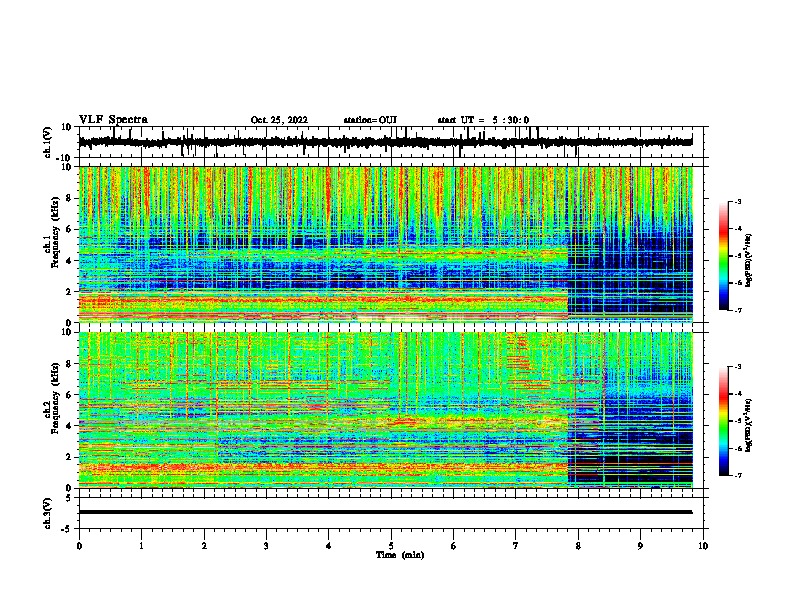This screenshot has width=792, height=612.
Task: Click the "-7" tick on ch.2 colorbar
Action: tap(737, 475)
